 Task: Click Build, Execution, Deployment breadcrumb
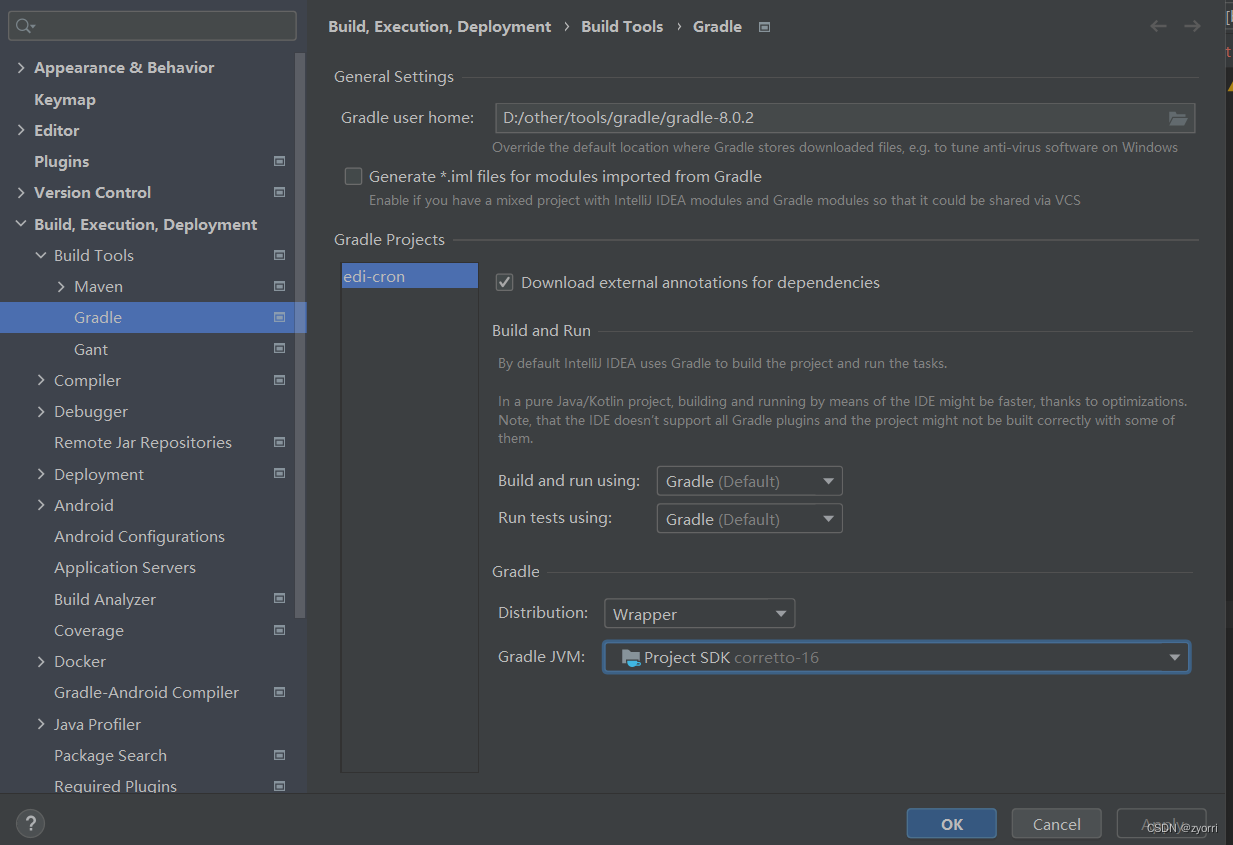pyautogui.click(x=440, y=27)
